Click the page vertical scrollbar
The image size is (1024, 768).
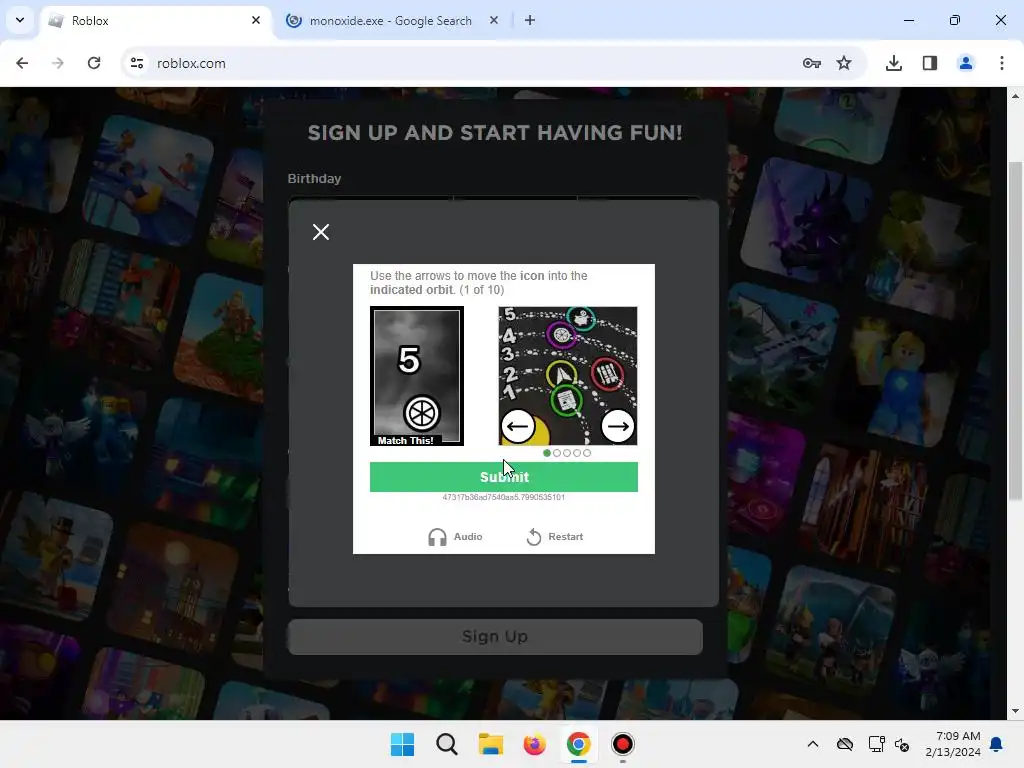1015,330
